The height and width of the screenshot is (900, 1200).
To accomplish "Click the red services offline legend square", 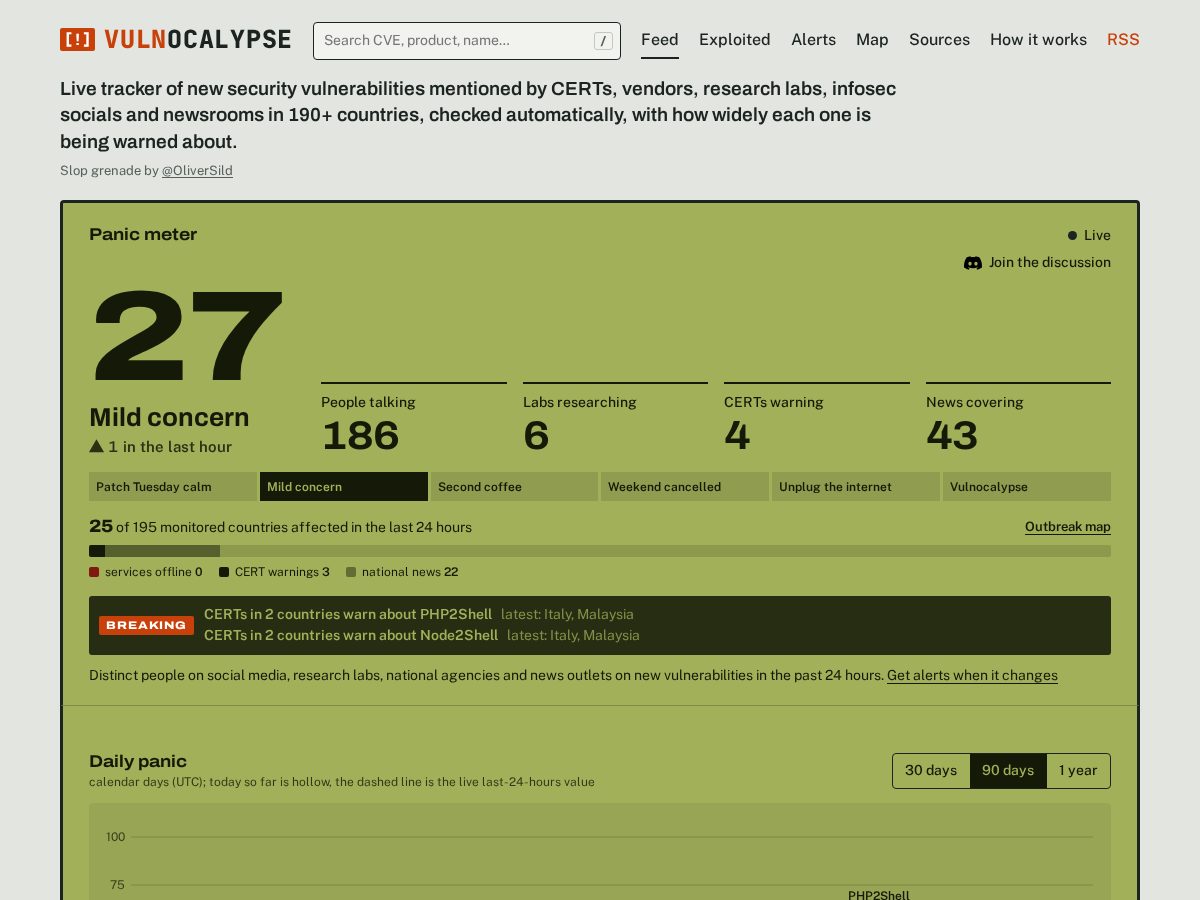I will point(94,572).
